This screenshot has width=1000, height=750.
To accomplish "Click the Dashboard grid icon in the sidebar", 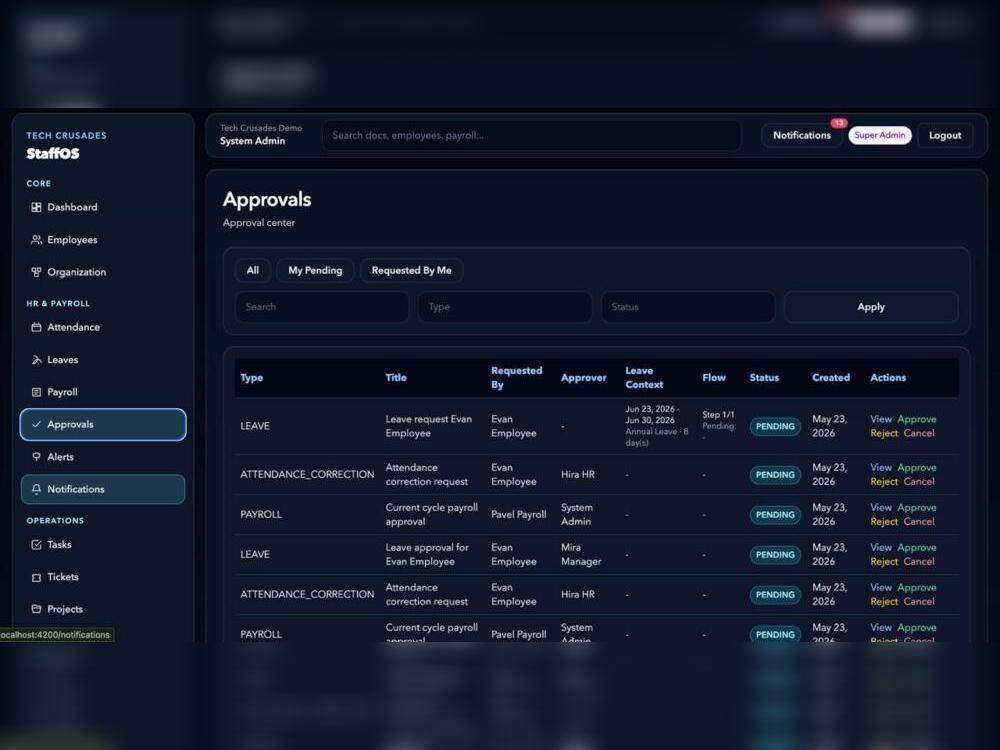I will point(36,207).
